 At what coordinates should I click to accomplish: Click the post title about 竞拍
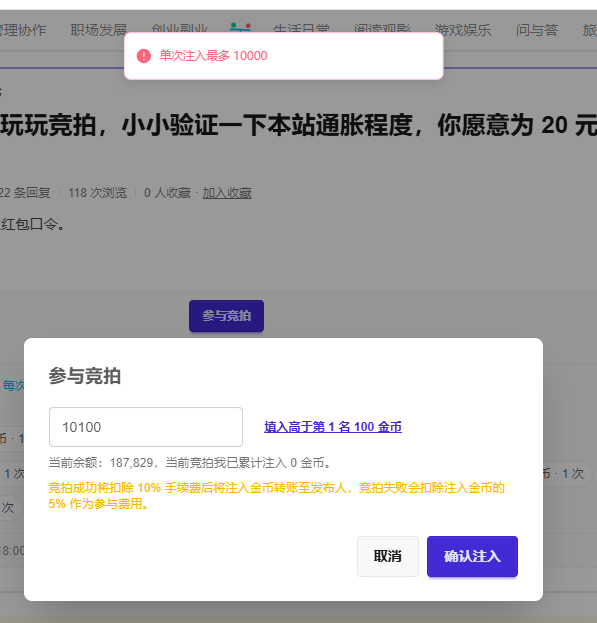(x=298, y=125)
